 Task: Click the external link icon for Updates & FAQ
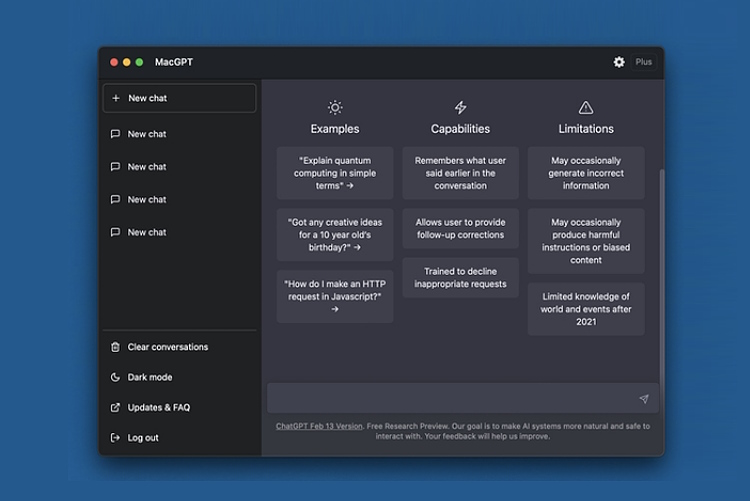click(x=116, y=407)
